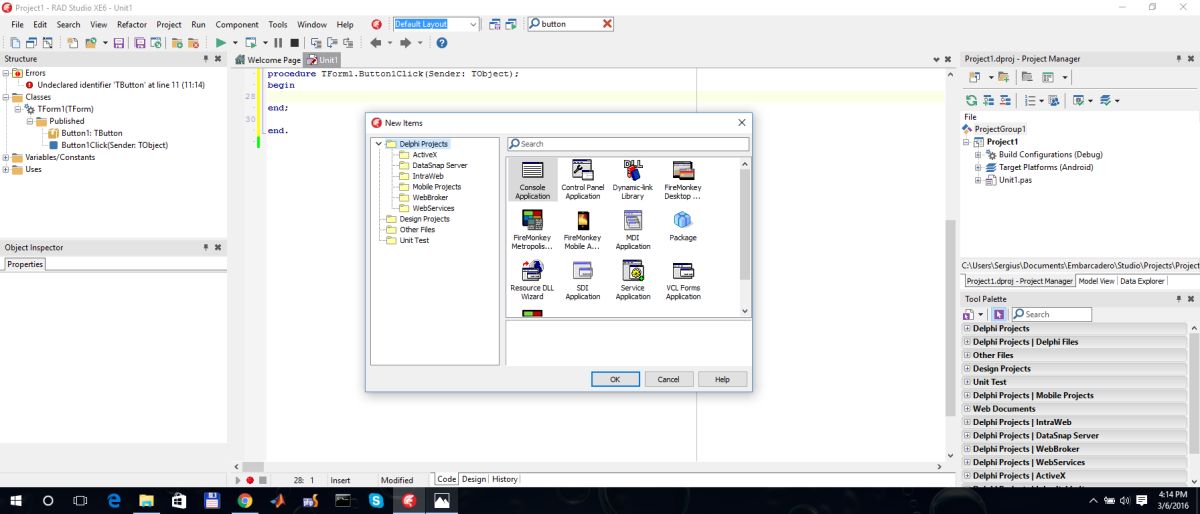Screen dimensions: 1200x514
Task: Expand Target Platforms (Android) node
Action: click(978, 168)
